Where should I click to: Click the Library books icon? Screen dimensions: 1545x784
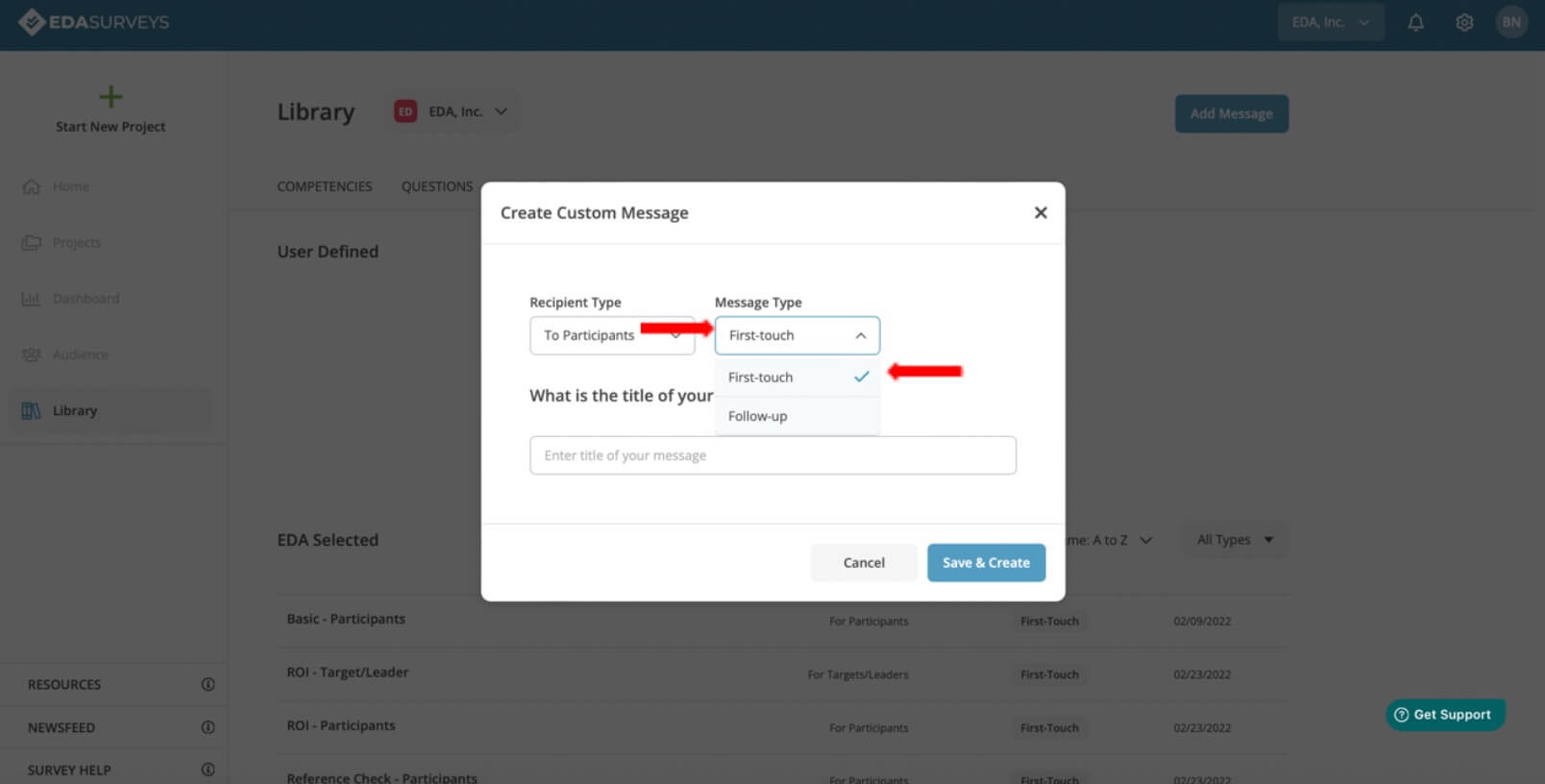pyautogui.click(x=32, y=410)
